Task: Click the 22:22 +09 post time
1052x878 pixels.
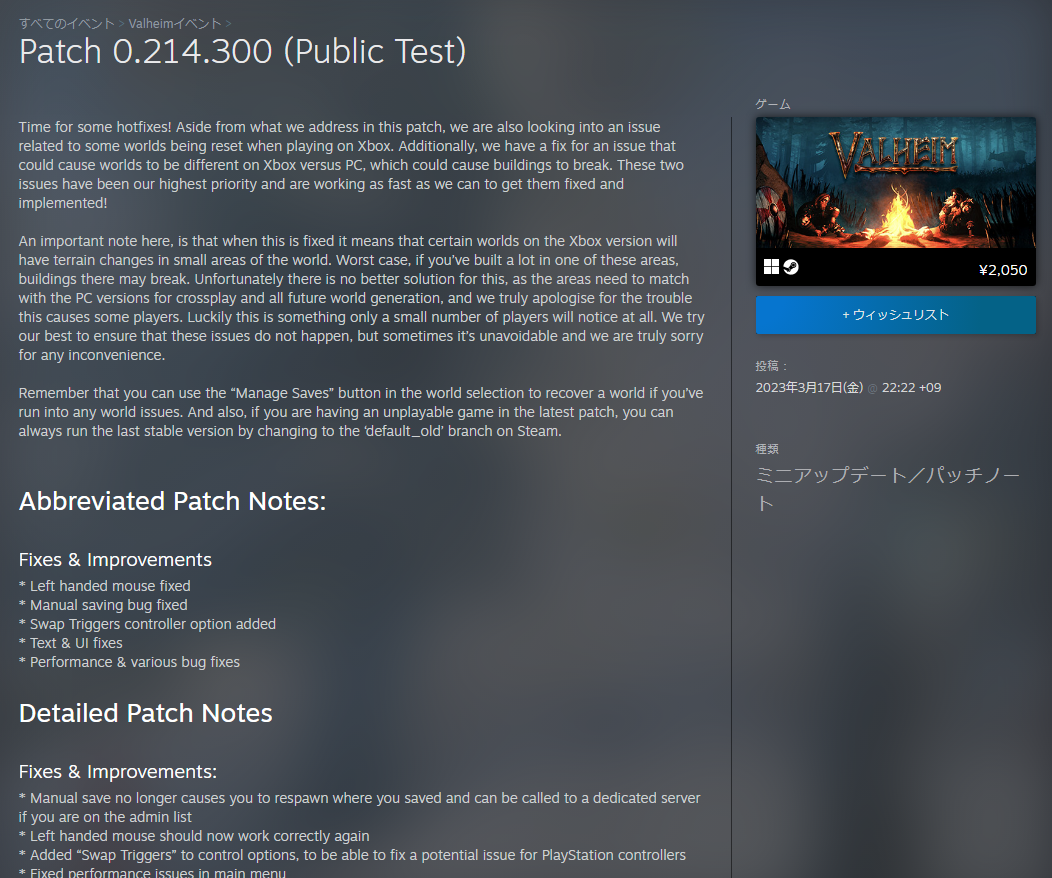Action: (x=911, y=388)
